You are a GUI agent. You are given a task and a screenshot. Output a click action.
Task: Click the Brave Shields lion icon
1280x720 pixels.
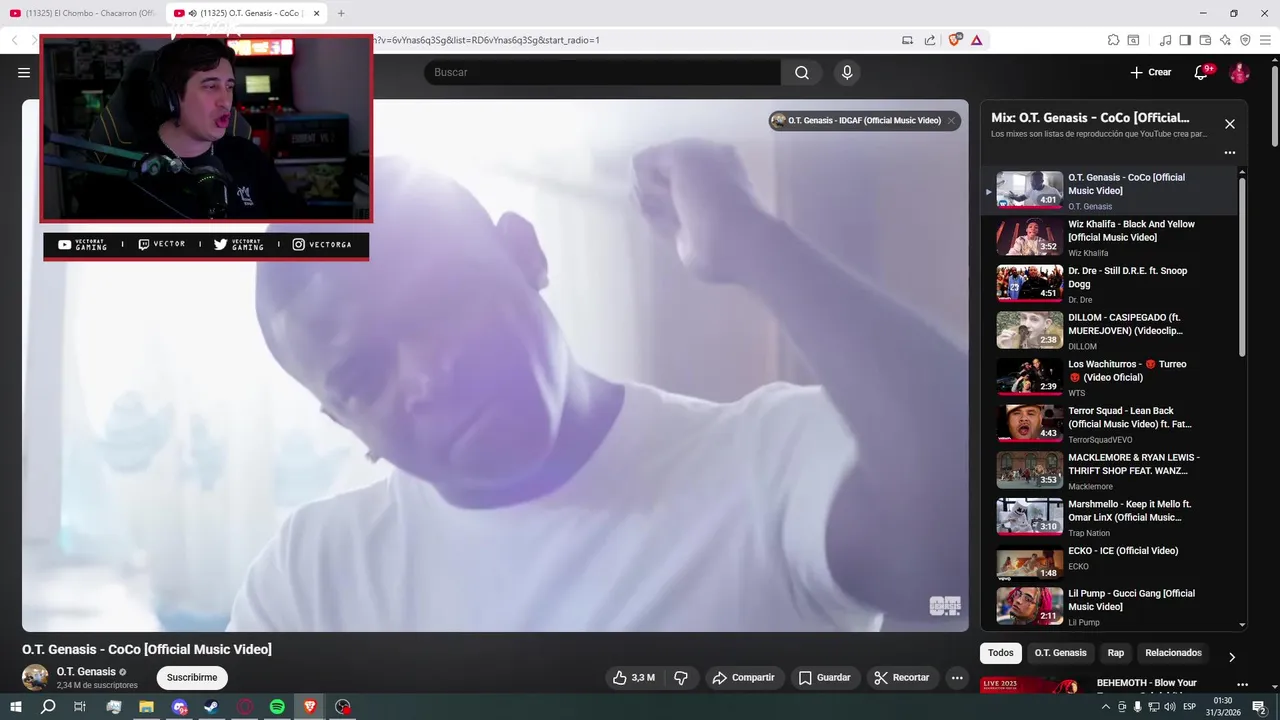click(x=954, y=40)
